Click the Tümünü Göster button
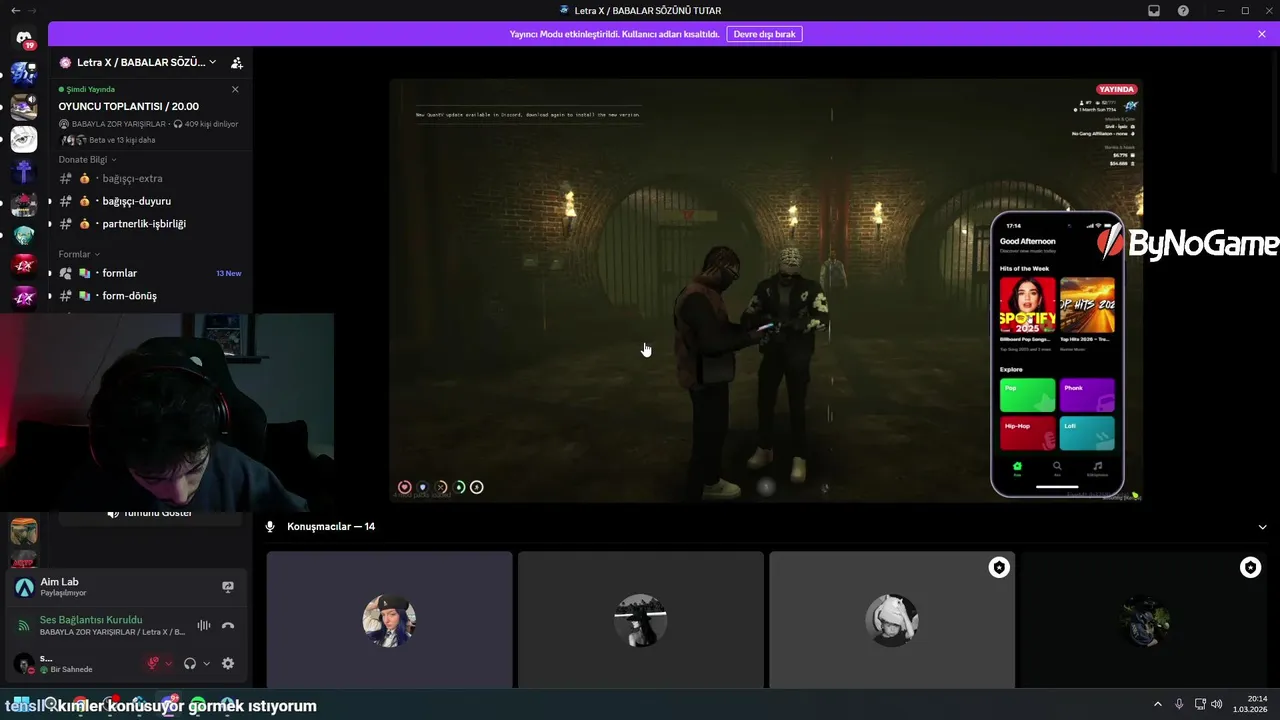The height and width of the screenshot is (720, 1280). click(x=150, y=513)
